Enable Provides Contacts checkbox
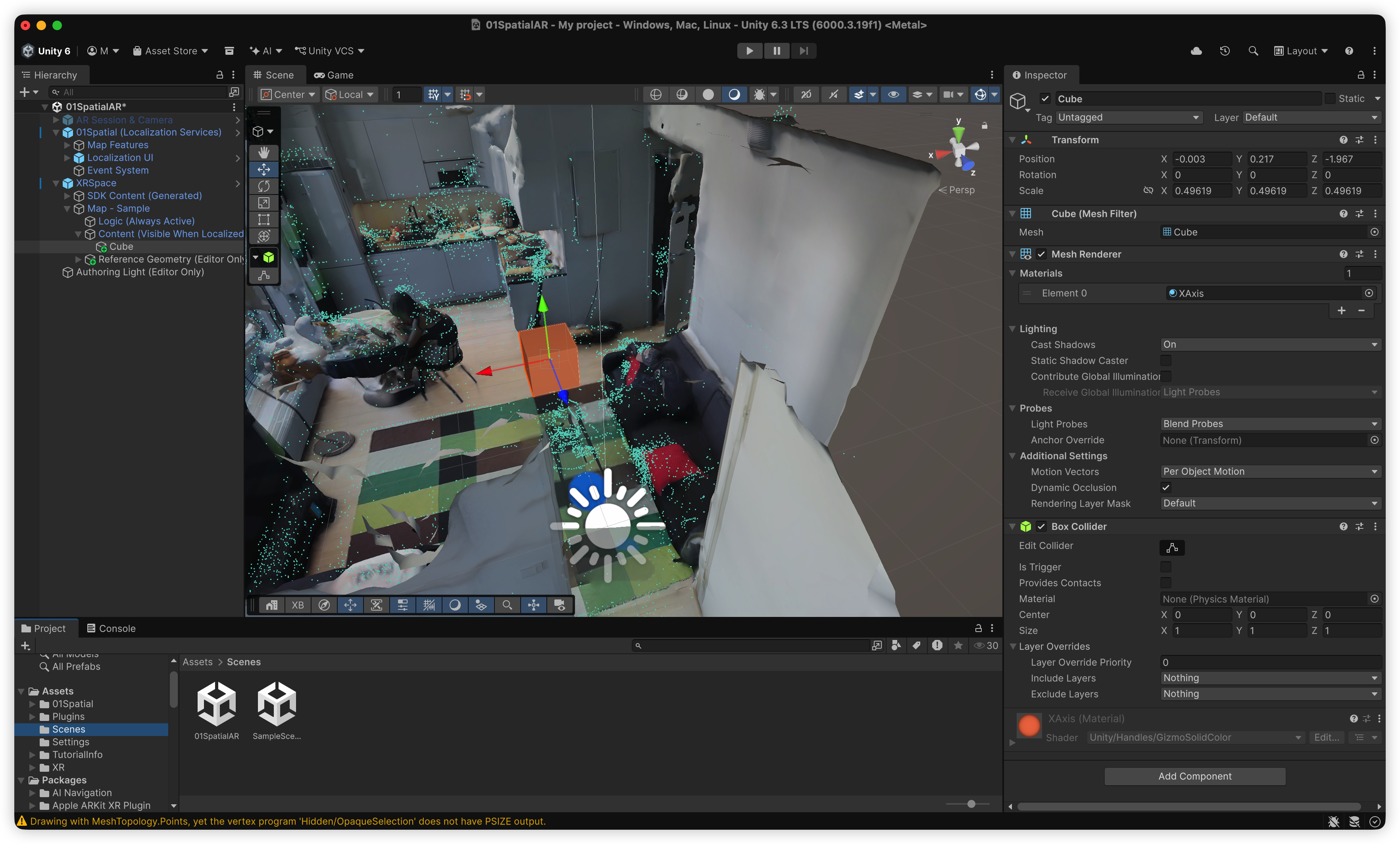 click(1165, 582)
